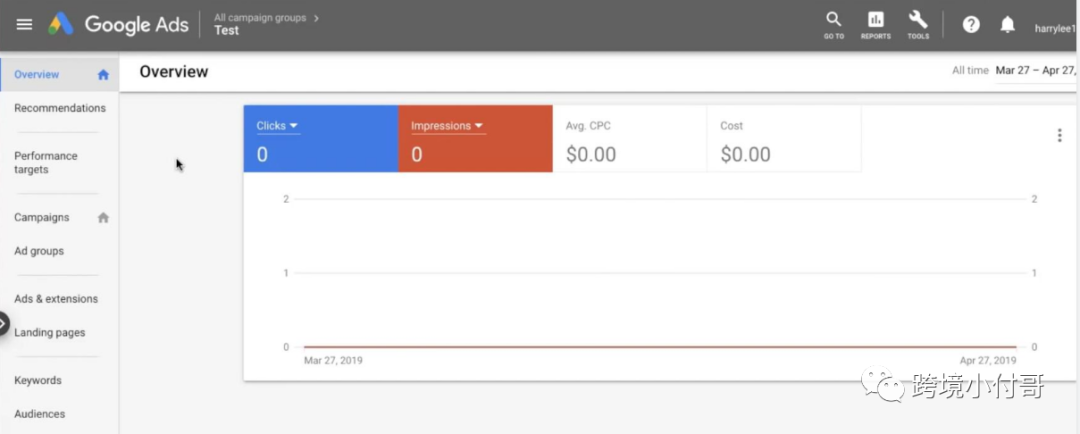Open the Help question mark icon

971,25
